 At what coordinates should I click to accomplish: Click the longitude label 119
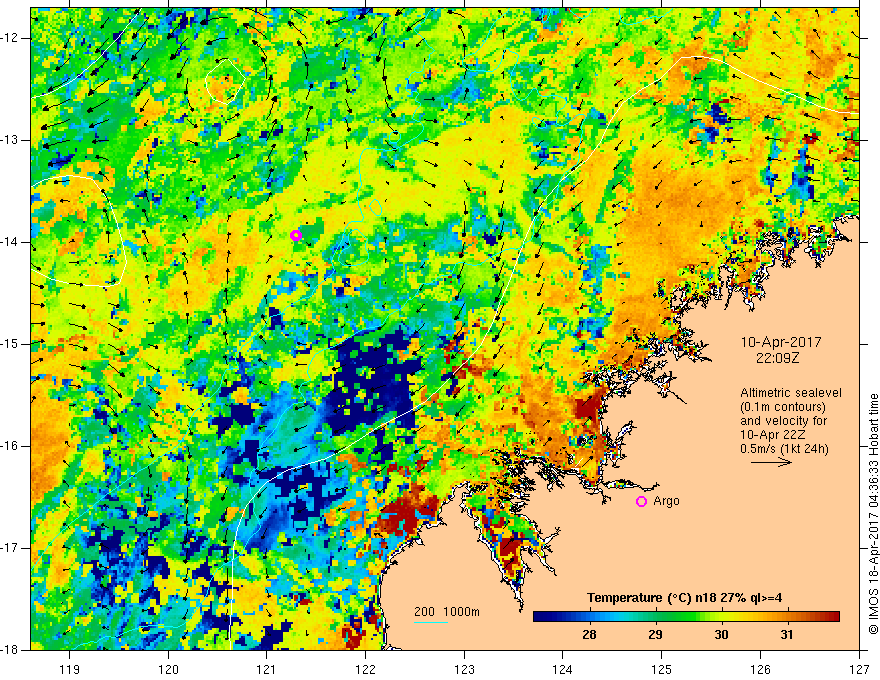click(x=69, y=669)
